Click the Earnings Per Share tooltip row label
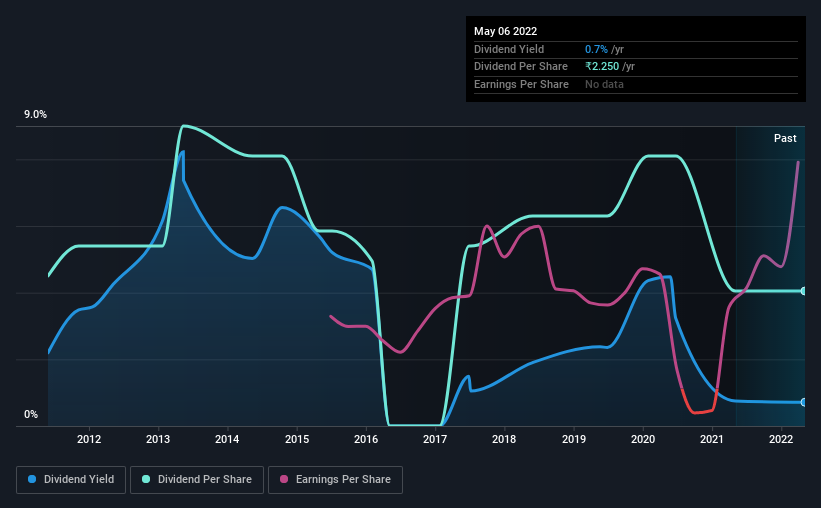 click(522, 84)
